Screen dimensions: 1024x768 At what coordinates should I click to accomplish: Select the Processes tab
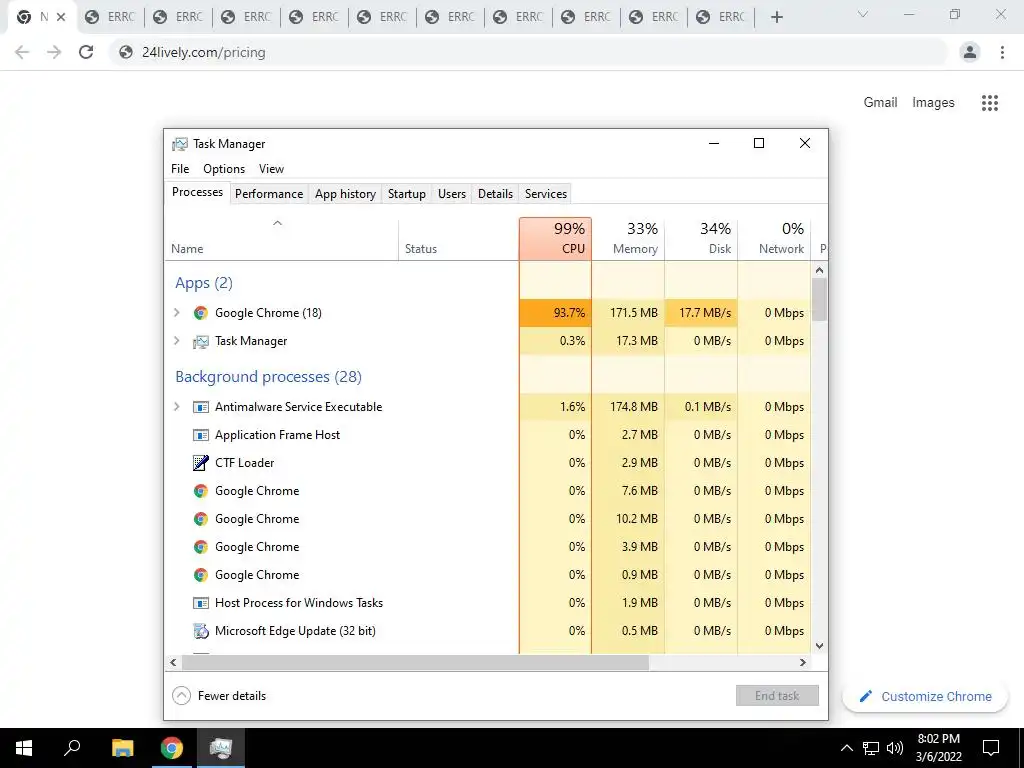point(197,192)
